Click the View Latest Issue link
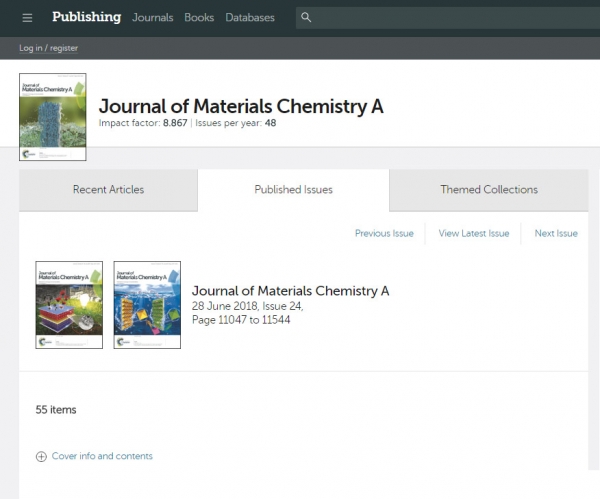This screenshot has width=600, height=499. pos(474,233)
